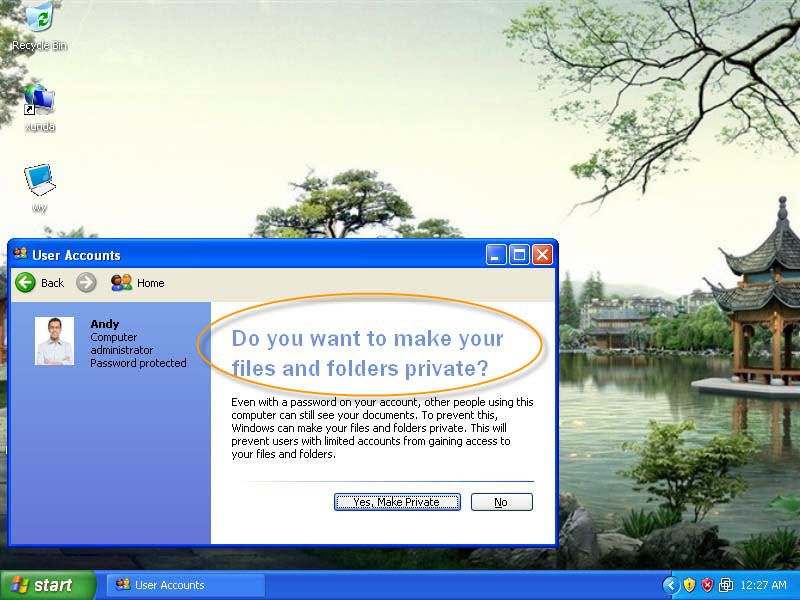This screenshot has width=800, height=600.
Task: Choose No to keep files public
Action: [x=502, y=502]
